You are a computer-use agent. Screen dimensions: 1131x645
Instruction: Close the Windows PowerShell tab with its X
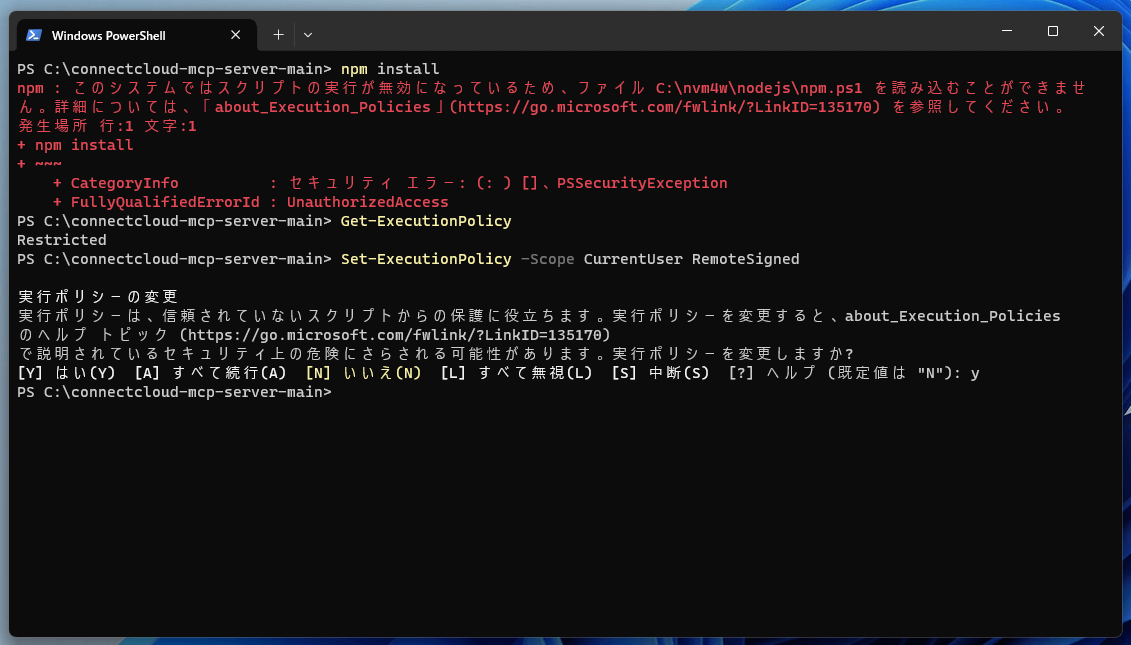click(x=235, y=34)
